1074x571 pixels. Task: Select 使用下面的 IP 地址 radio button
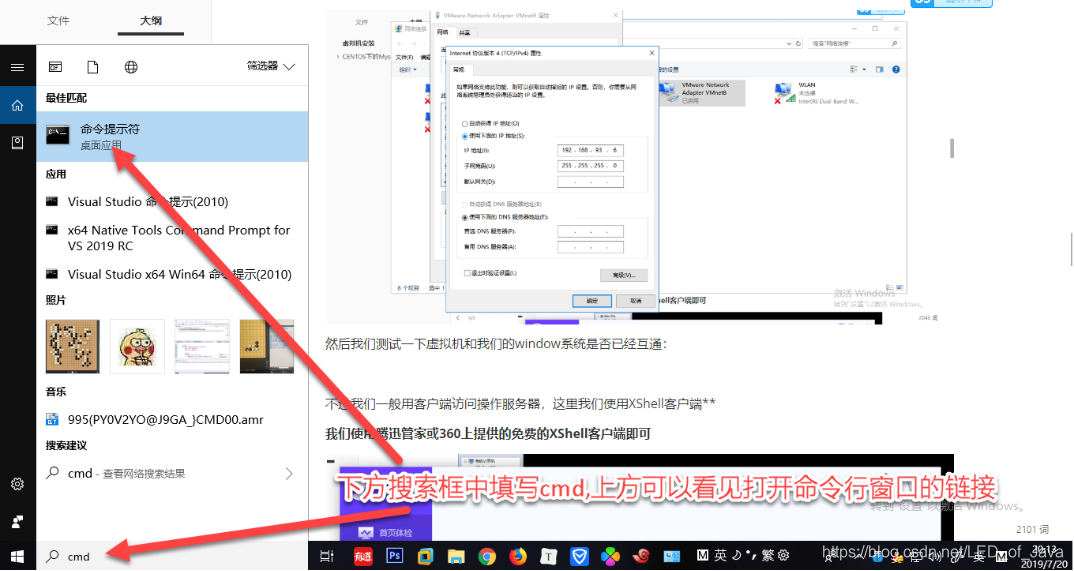point(465,136)
